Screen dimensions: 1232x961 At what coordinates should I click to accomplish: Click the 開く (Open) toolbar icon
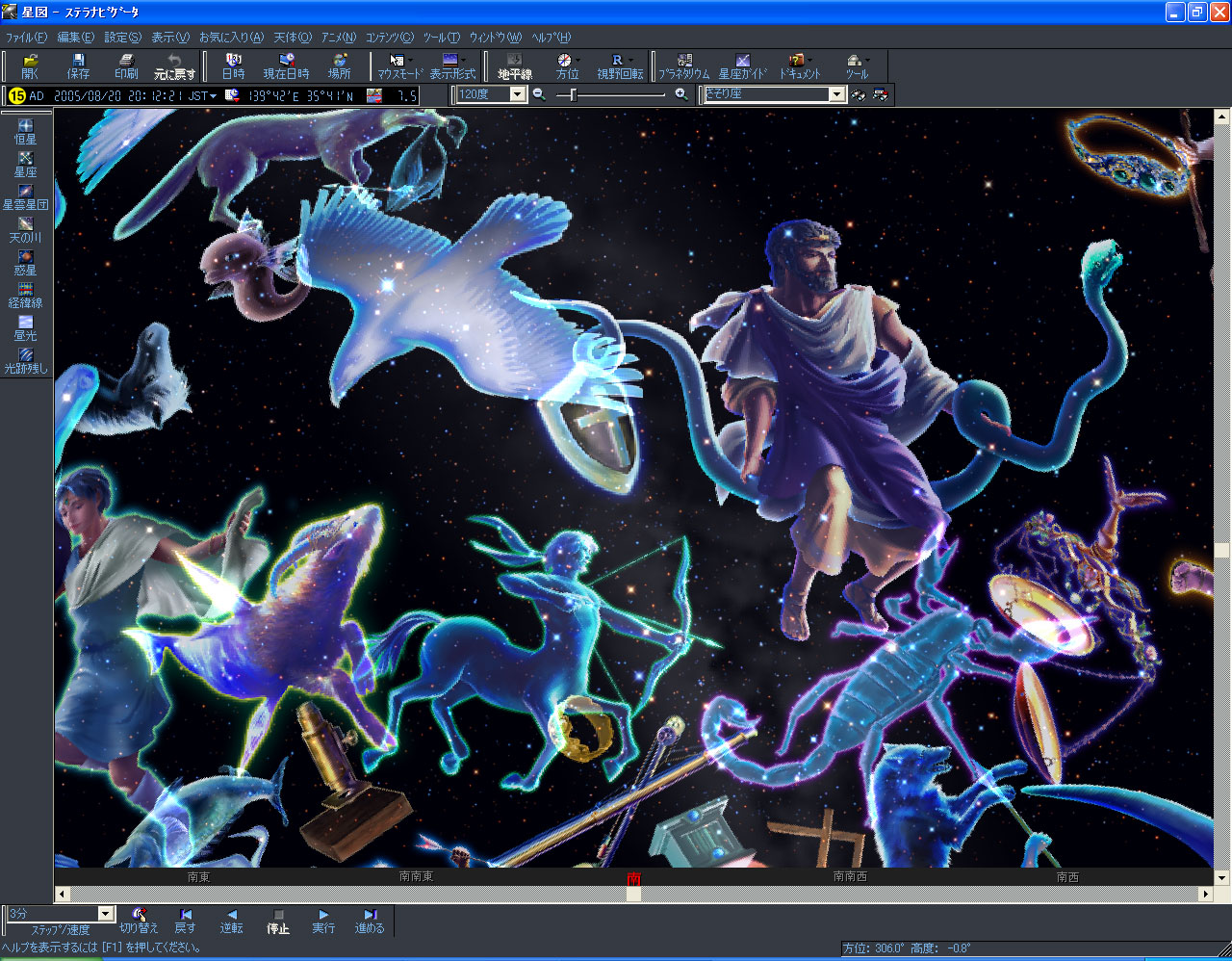click(x=30, y=66)
